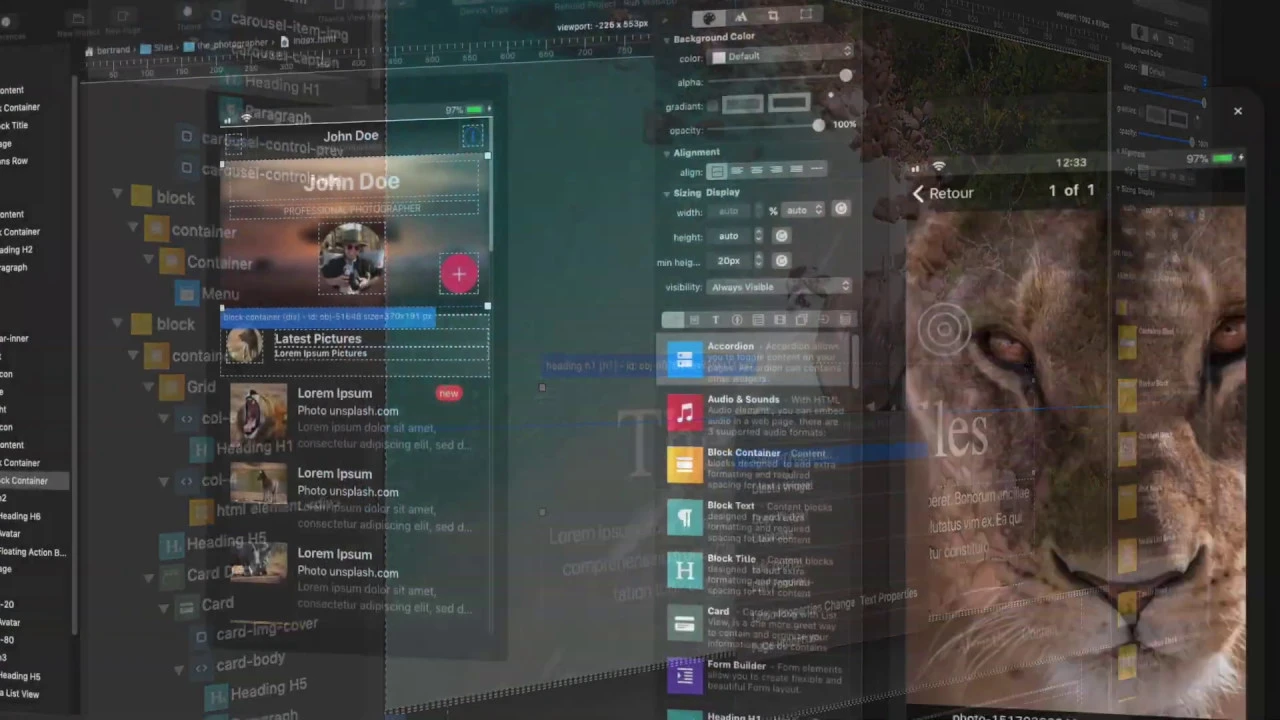Open the width unit auto dropdown
Image resolution: width=1280 pixels, height=720 pixels.
(804, 210)
